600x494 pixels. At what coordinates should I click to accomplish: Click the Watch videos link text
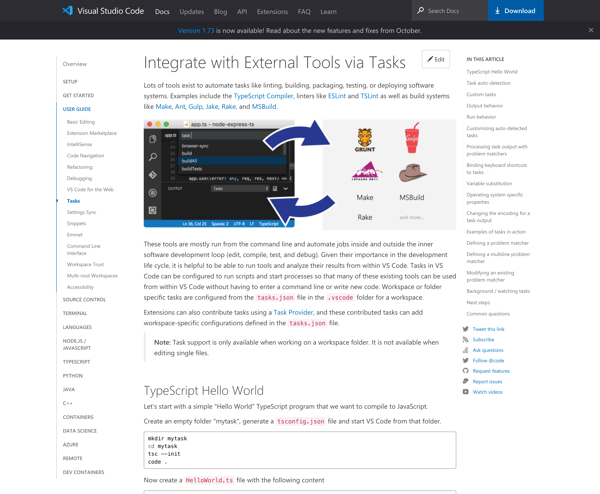(488, 392)
